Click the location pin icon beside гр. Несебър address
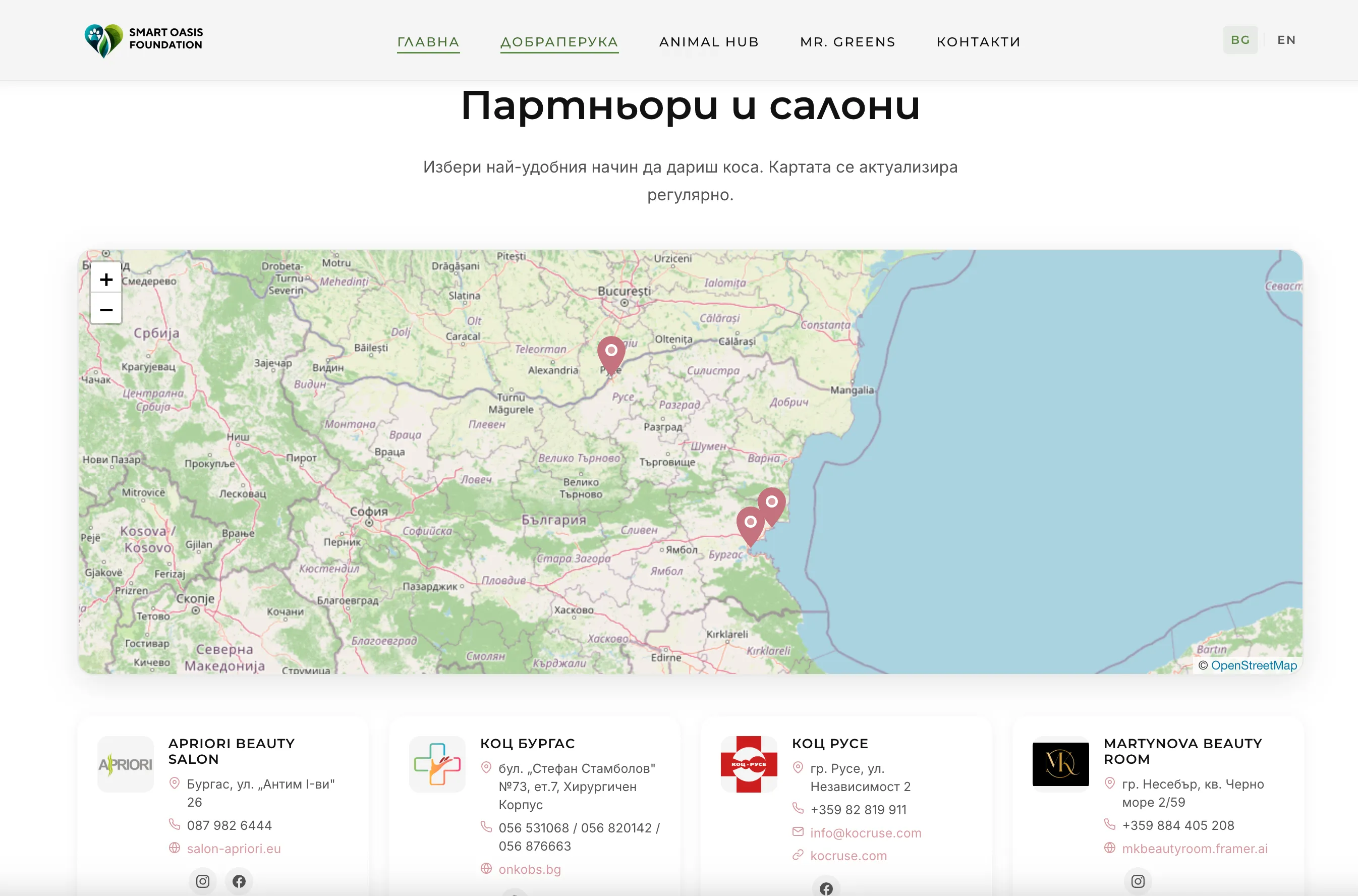The height and width of the screenshot is (896, 1358). click(x=1109, y=783)
